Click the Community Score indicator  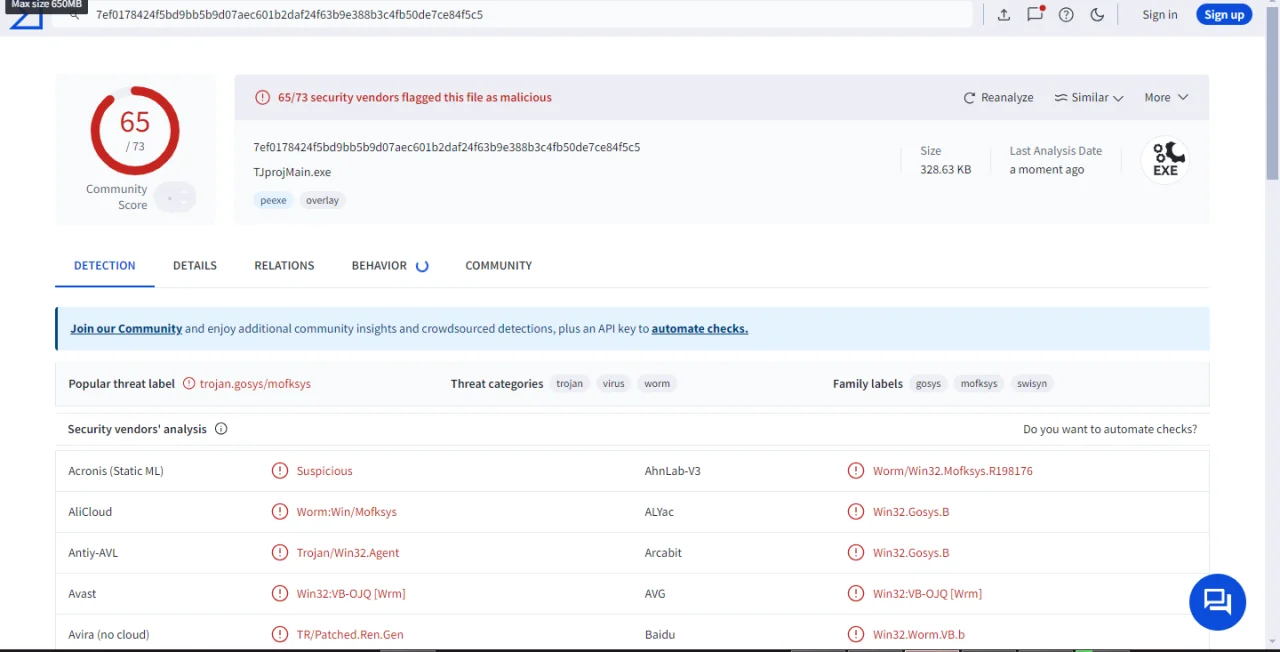tap(176, 197)
